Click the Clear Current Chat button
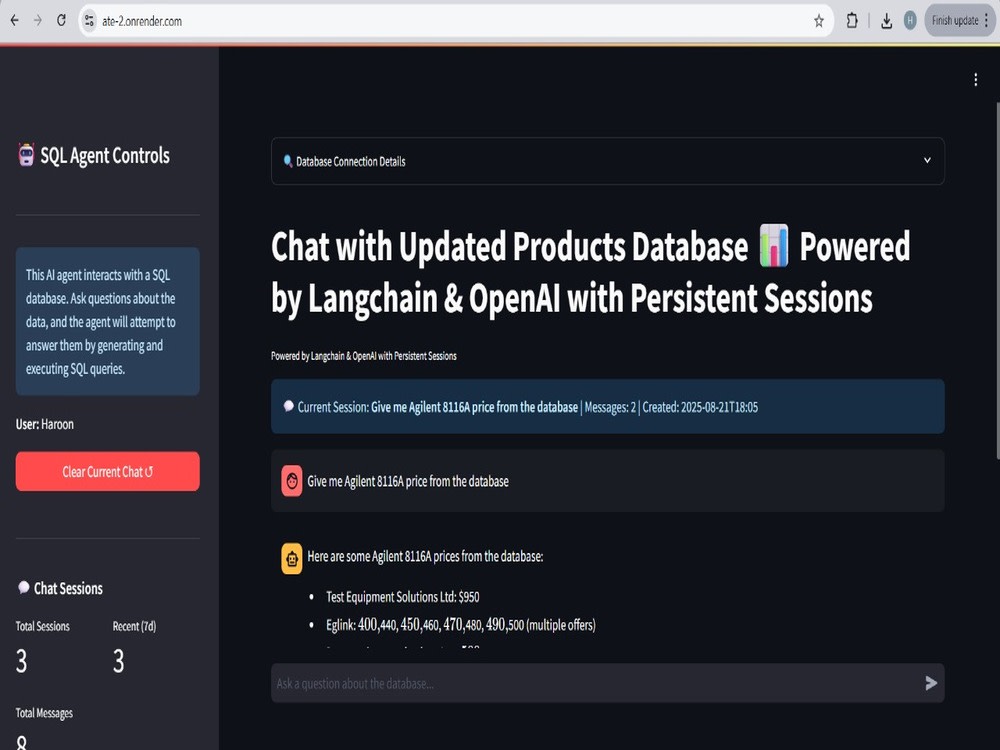The image size is (1000, 750). (108, 471)
